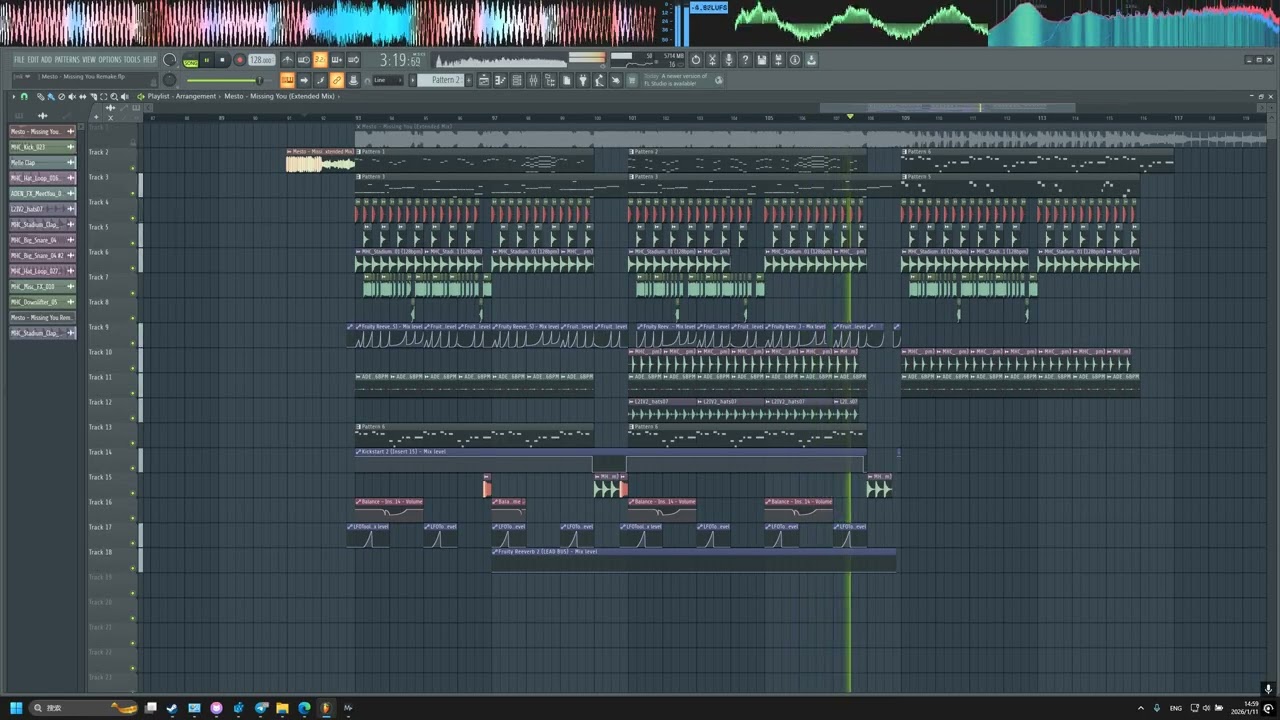Open the playlist options arrow menu

tap(13, 96)
